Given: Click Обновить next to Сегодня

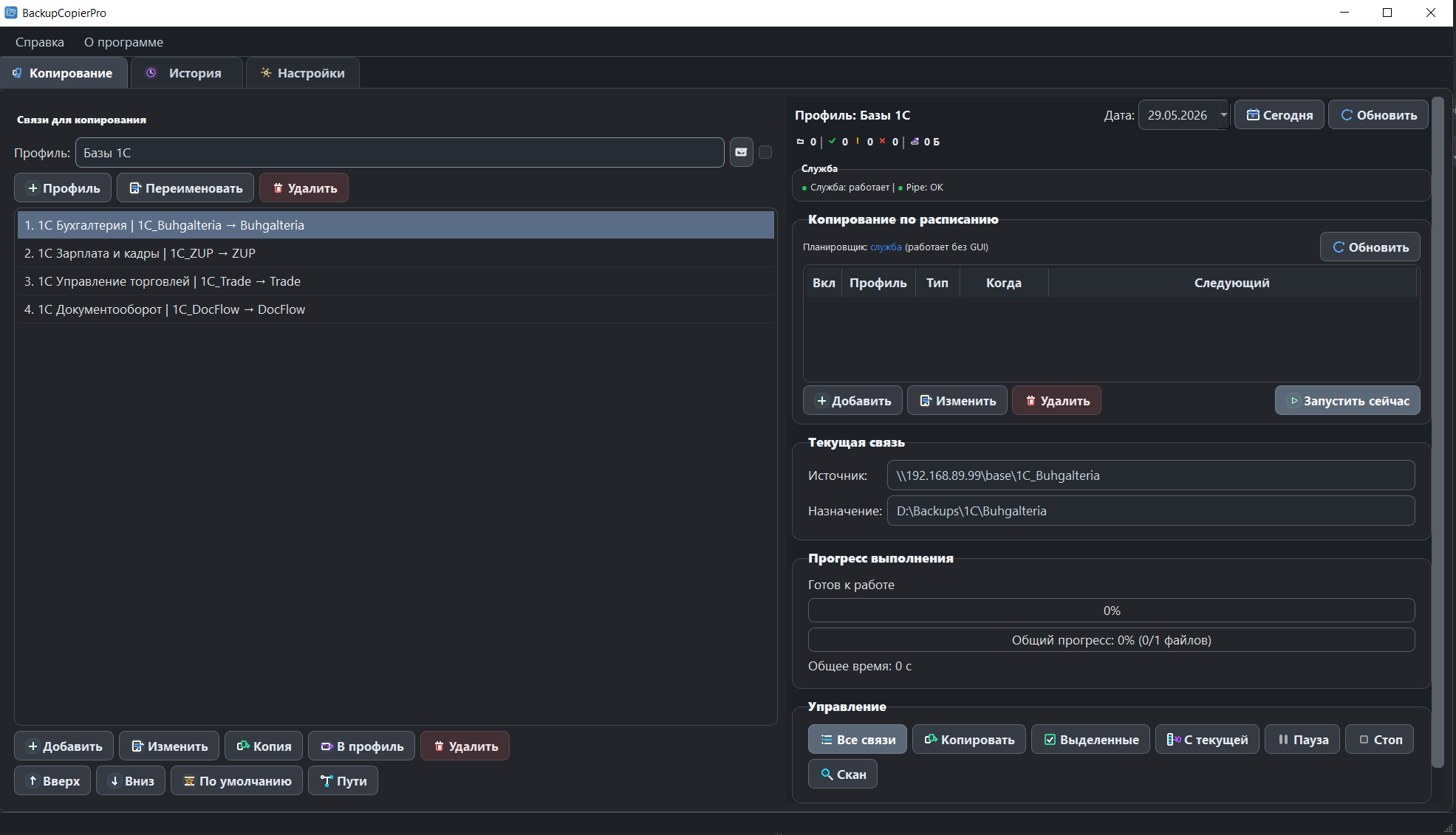Looking at the screenshot, I should pos(1378,115).
